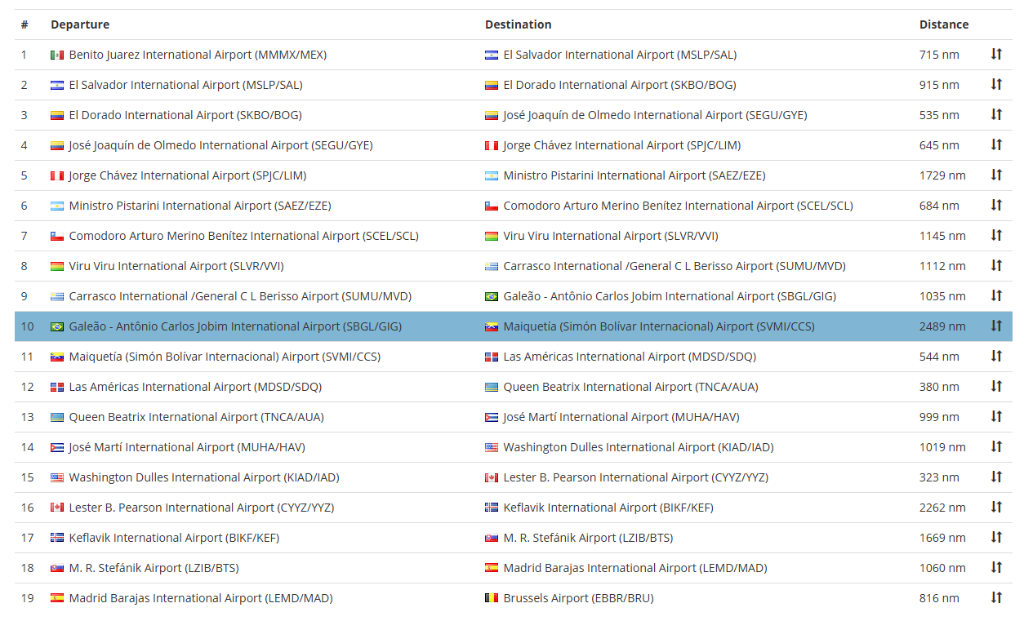This screenshot has width=1024, height=621.
Task: Click the reorder arrows for the 2262 nm leg
Action: [996, 507]
